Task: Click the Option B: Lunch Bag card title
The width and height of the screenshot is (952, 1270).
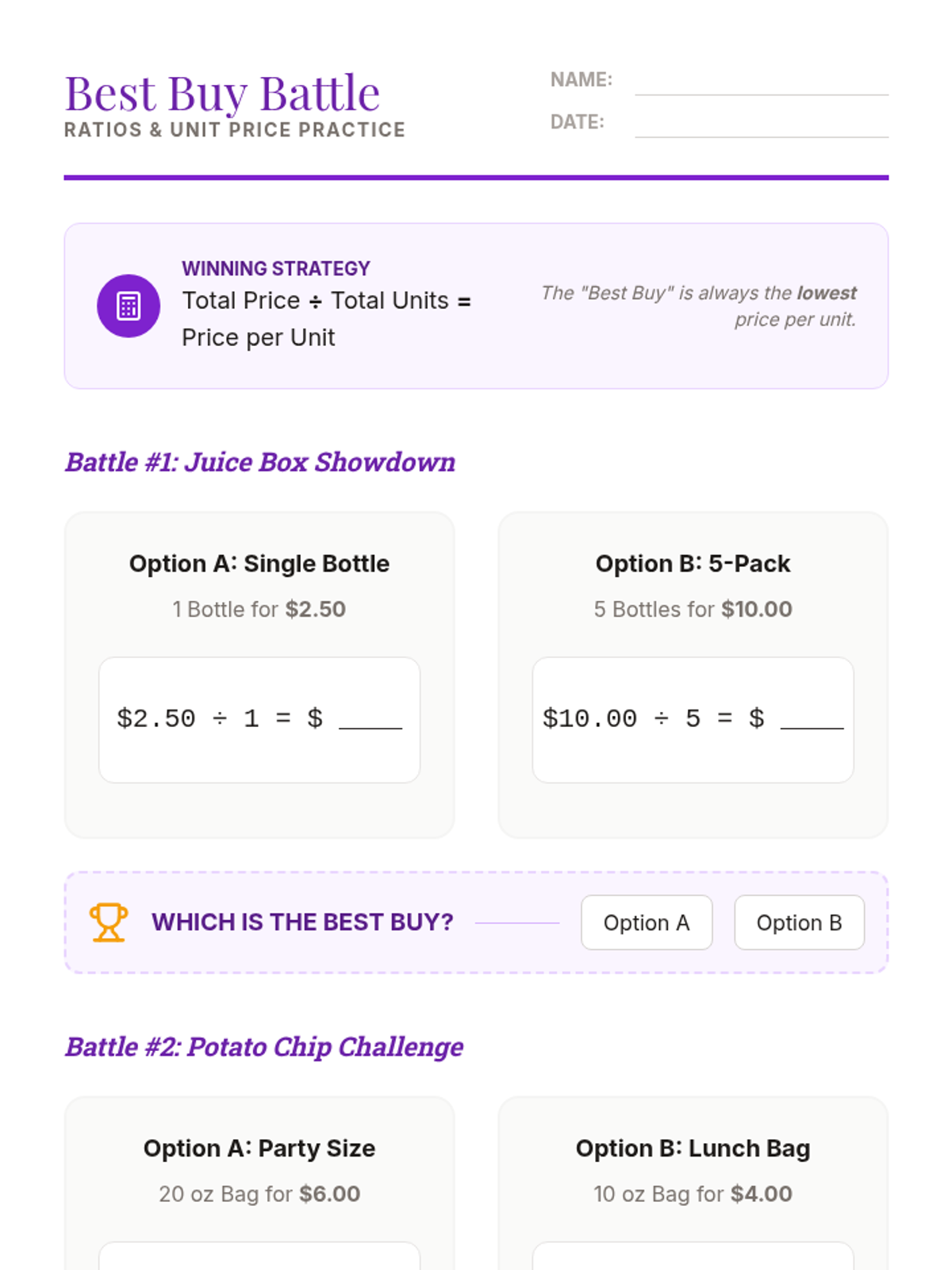Action: (693, 1149)
